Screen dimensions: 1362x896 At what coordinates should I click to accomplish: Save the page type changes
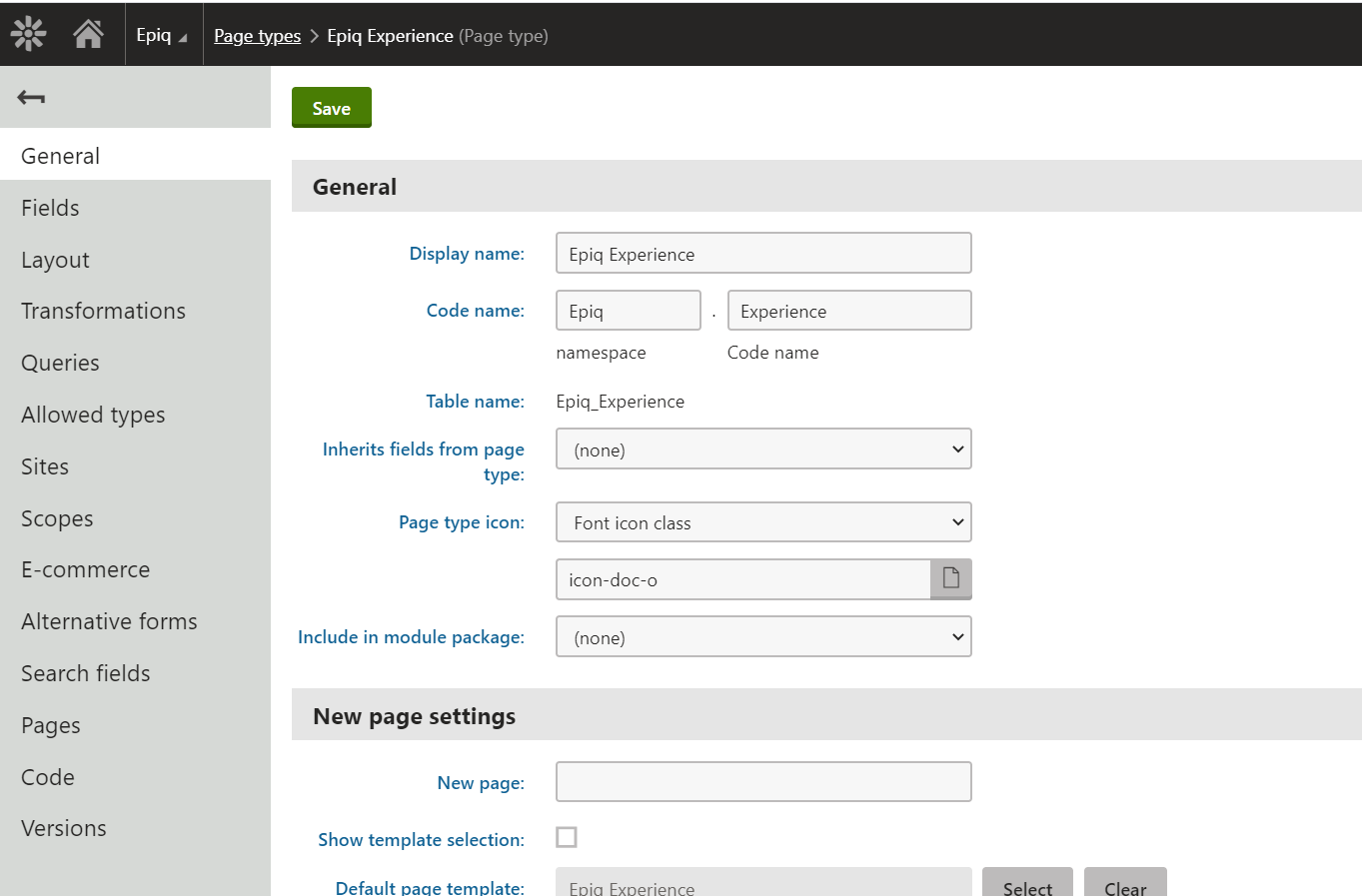tap(331, 107)
